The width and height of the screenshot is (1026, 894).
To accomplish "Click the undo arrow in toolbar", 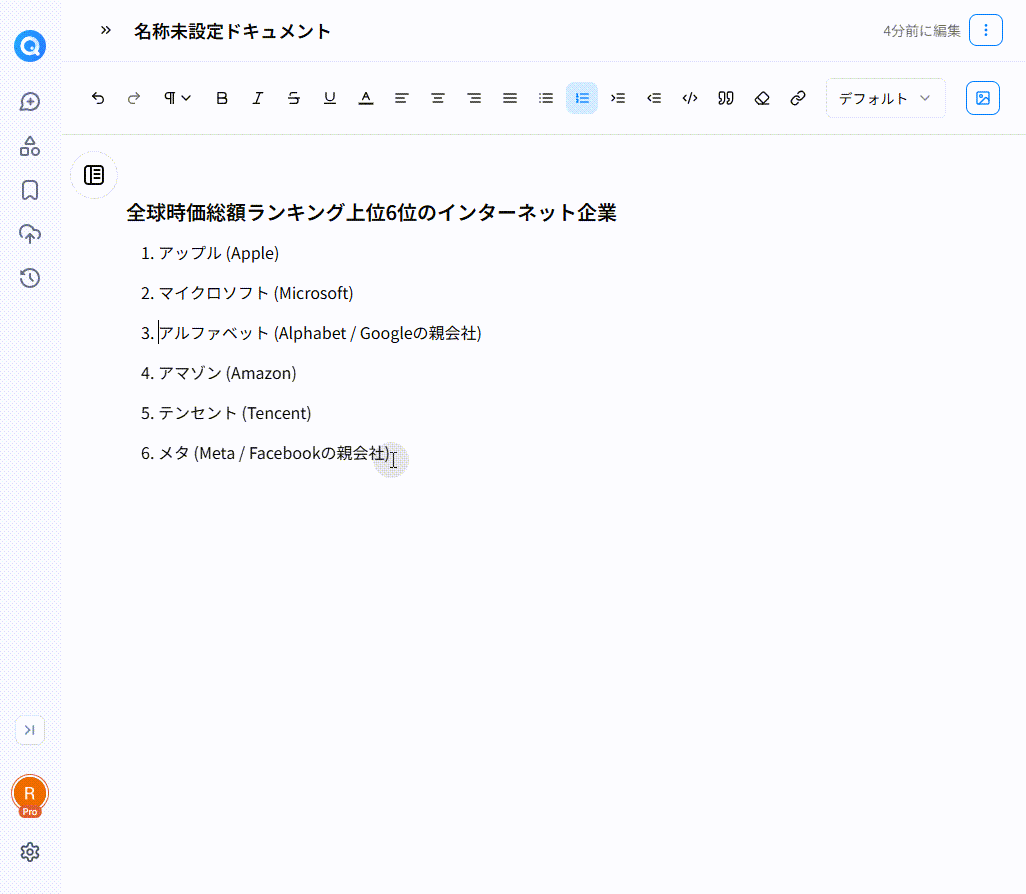I will pyautogui.click(x=97, y=98).
